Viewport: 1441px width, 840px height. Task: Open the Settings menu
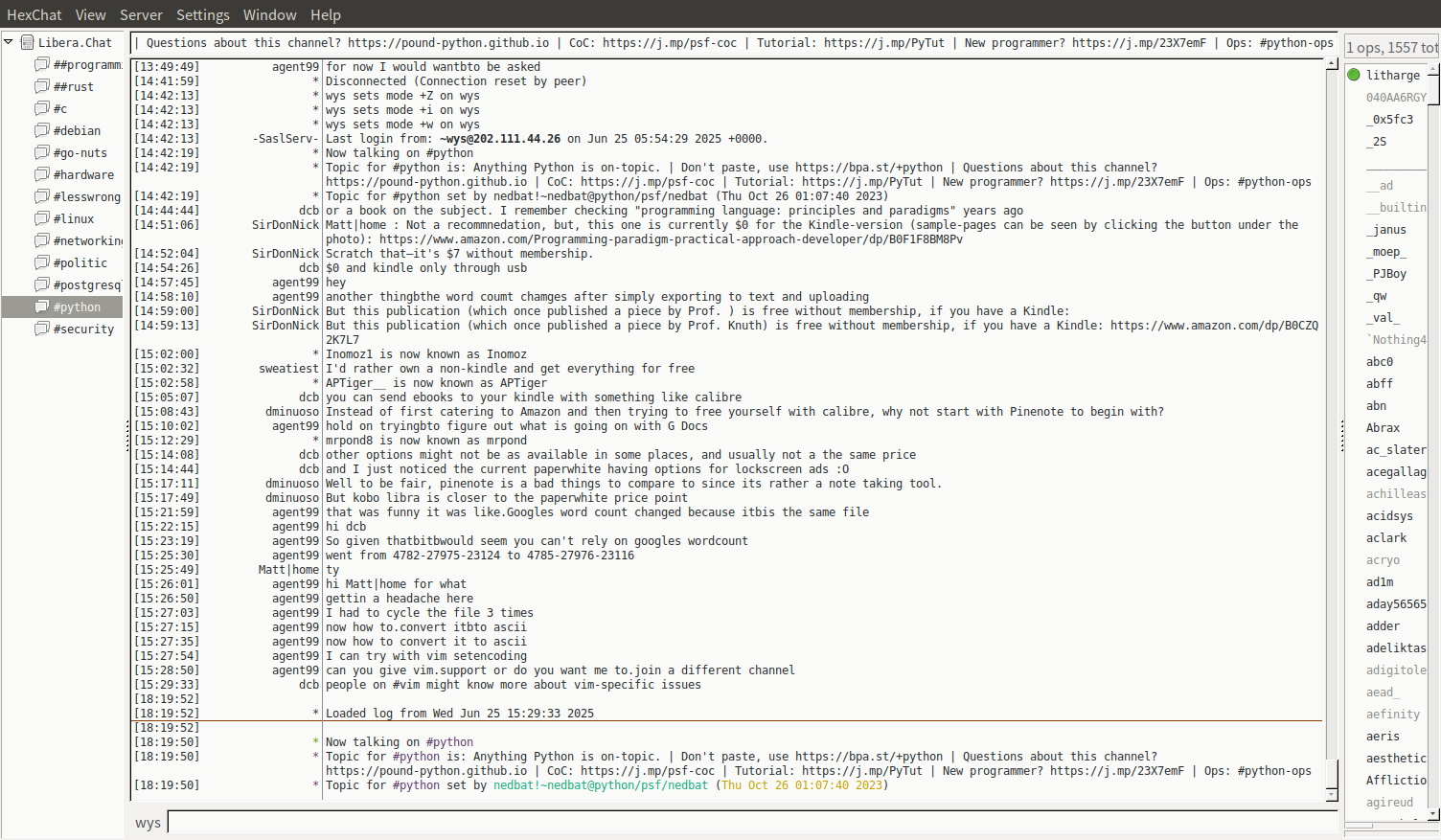pos(203,14)
